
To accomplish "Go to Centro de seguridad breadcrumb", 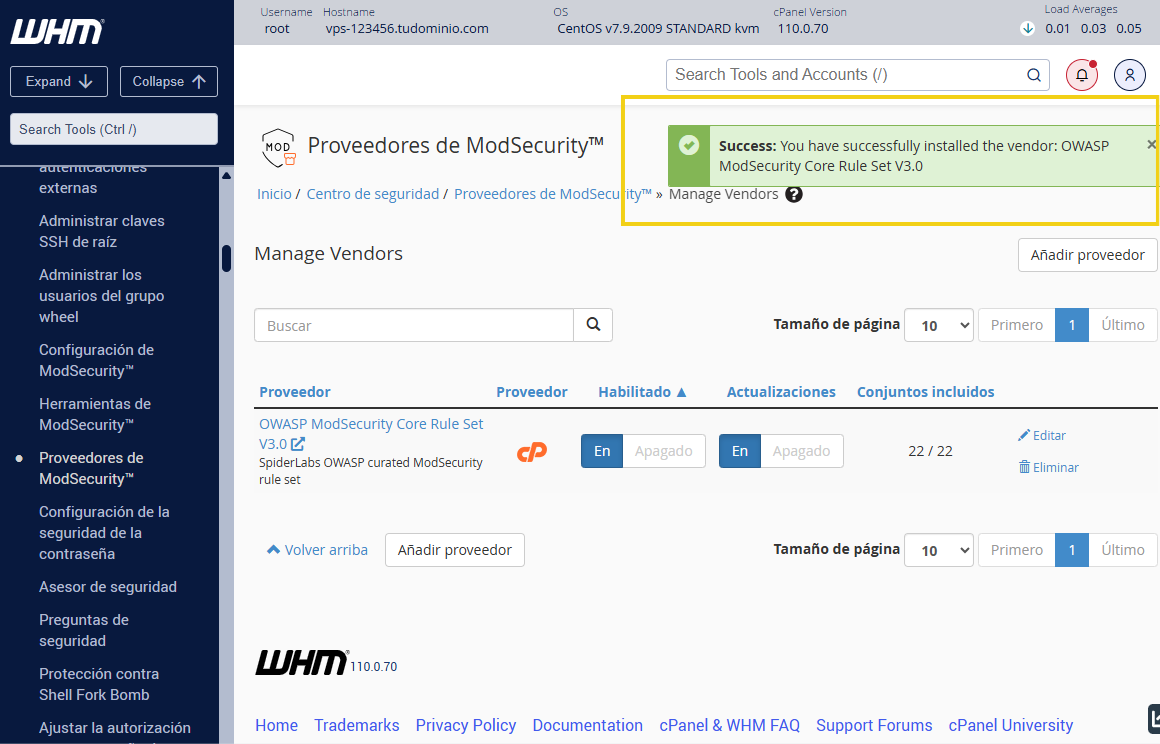I will pyautogui.click(x=373, y=194).
